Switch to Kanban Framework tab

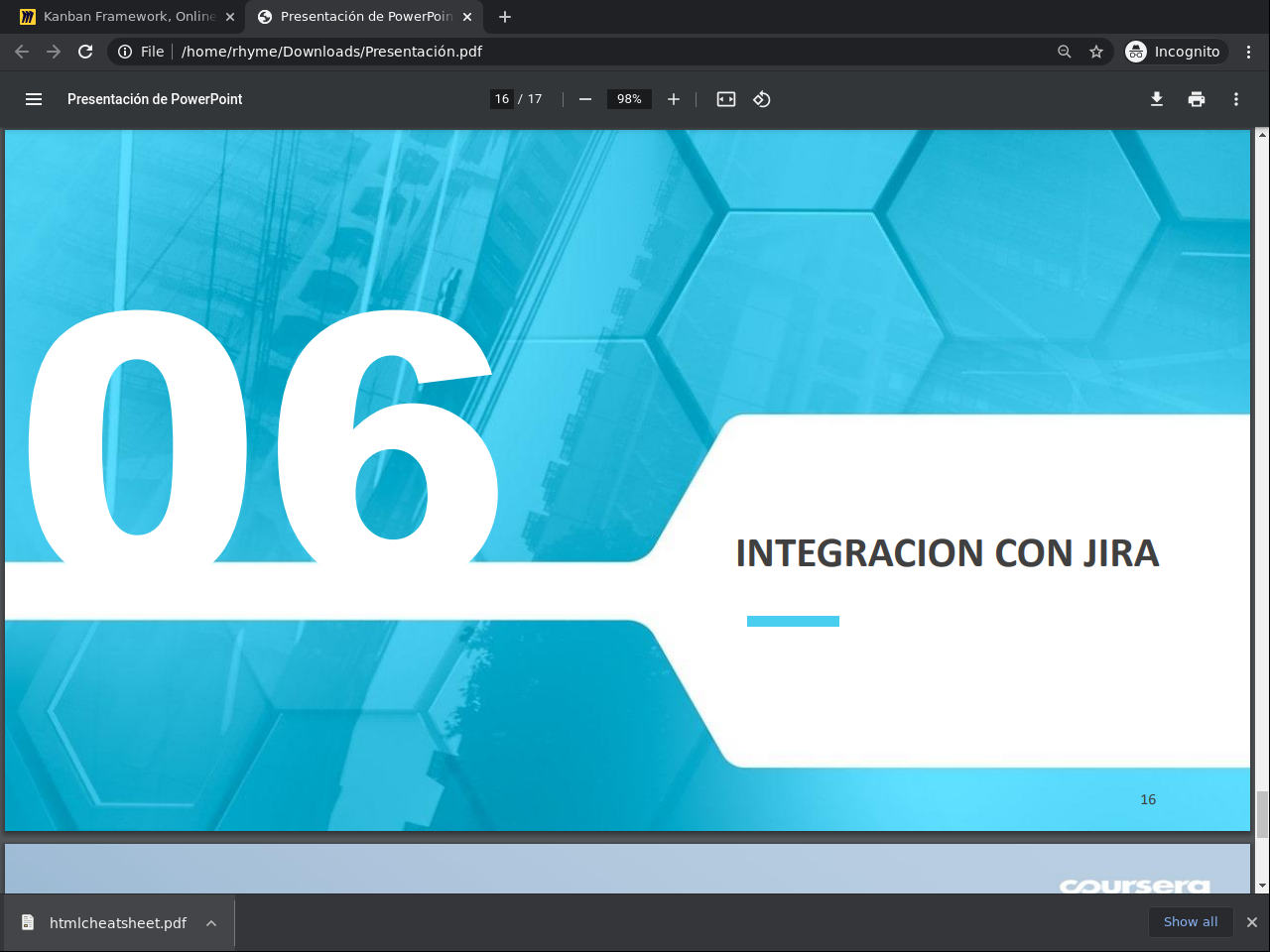[x=127, y=17]
